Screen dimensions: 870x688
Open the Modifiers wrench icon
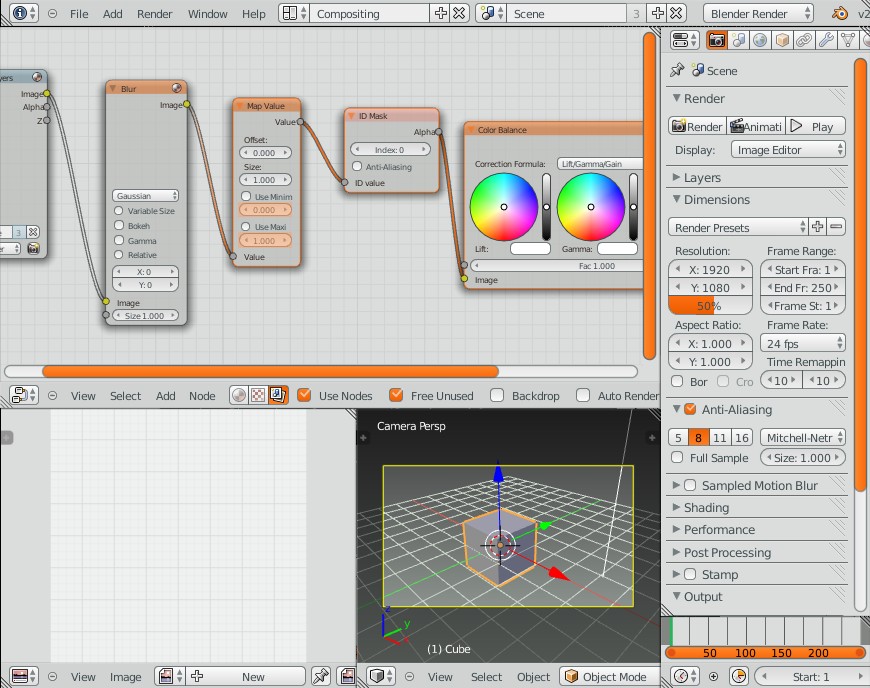[826, 40]
